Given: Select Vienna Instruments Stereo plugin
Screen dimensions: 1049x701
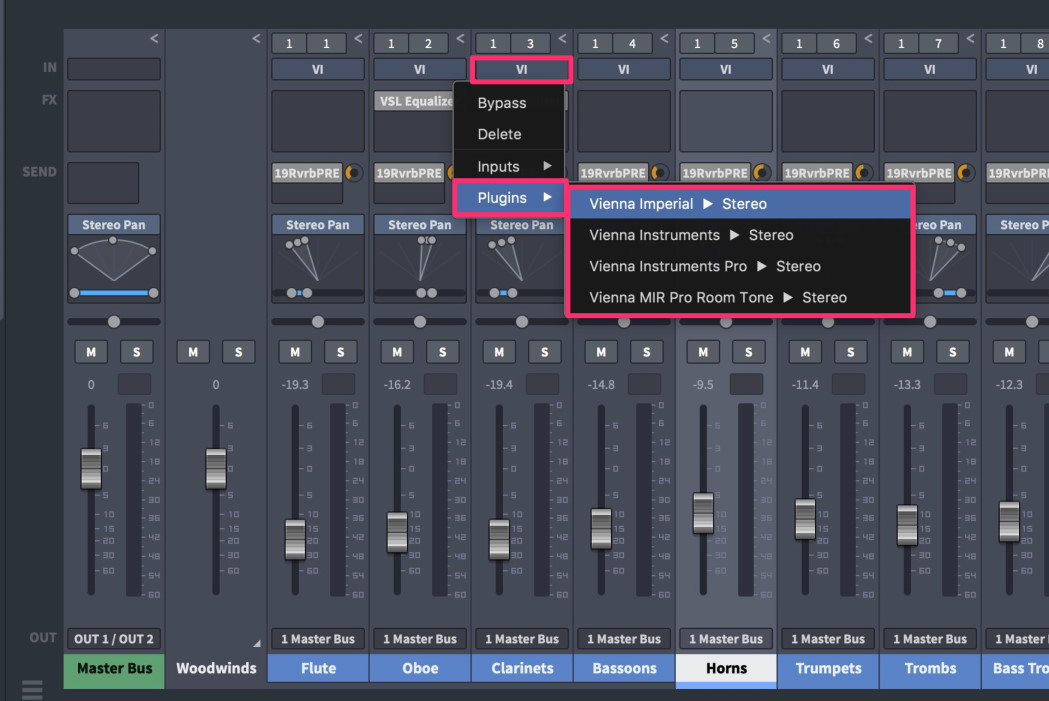Looking at the screenshot, I should coord(740,235).
